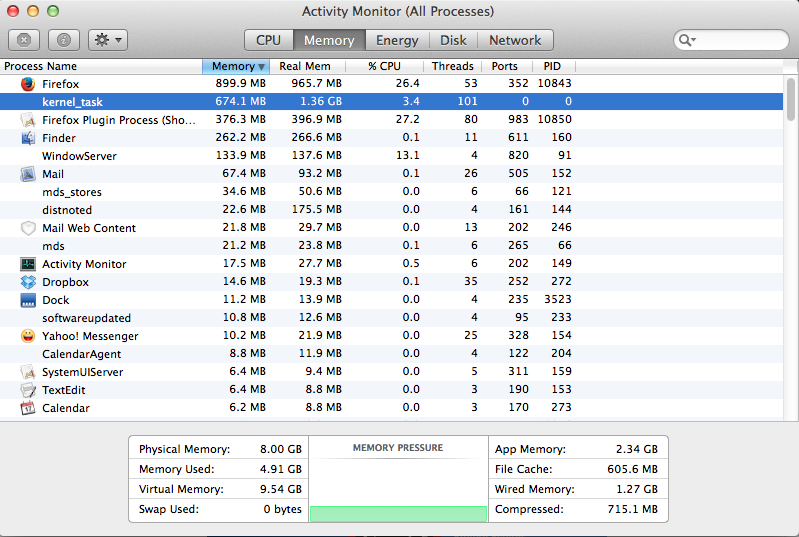Switch to the CPU tab
The width and height of the screenshot is (799, 537).
tap(269, 40)
